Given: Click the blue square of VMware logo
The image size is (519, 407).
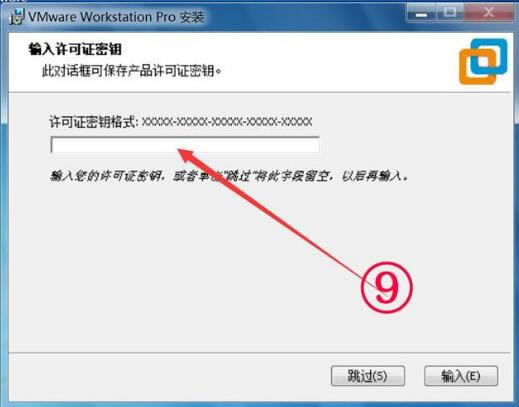Looking at the screenshot, I should pyautogui.click(x=489, y=57).
